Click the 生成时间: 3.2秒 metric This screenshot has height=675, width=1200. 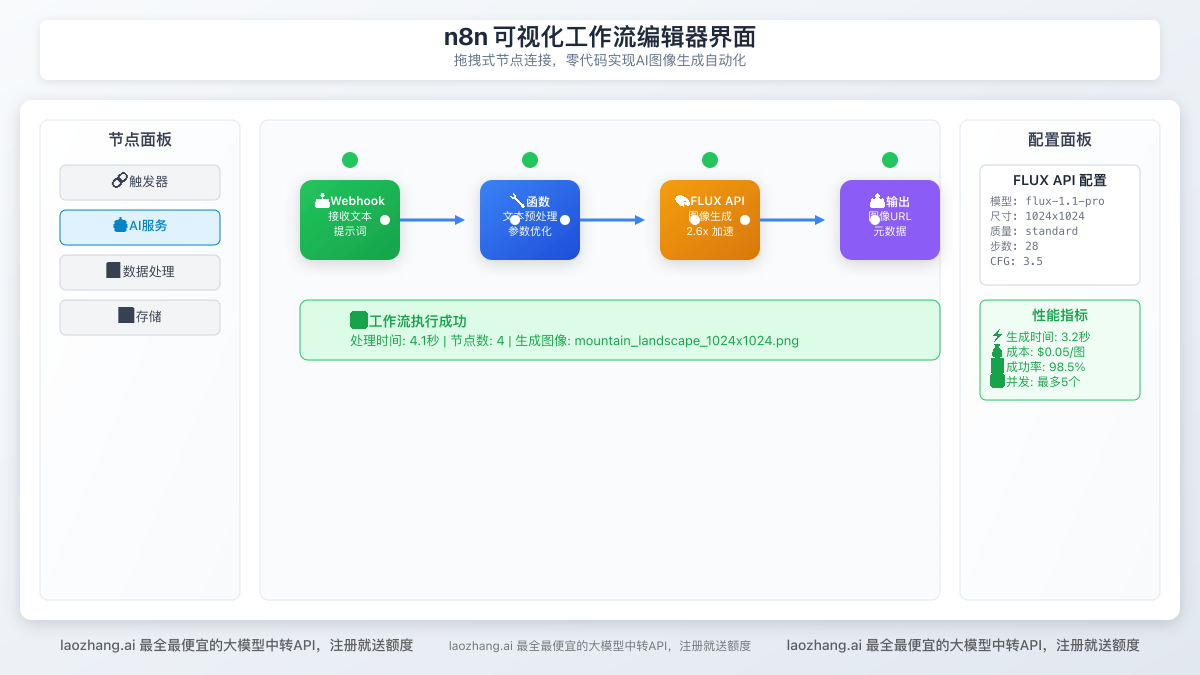click(1047, 337)
